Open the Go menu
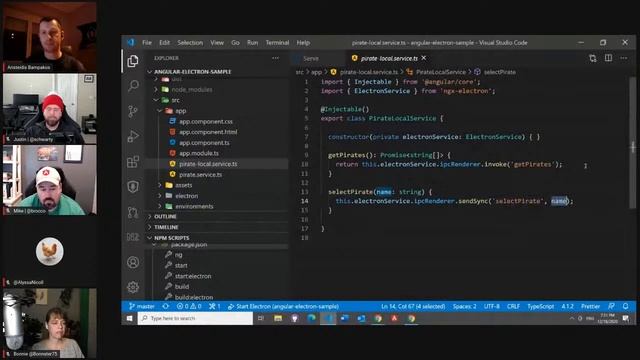Screen dimensions: 640x360 tap(236, 42)
